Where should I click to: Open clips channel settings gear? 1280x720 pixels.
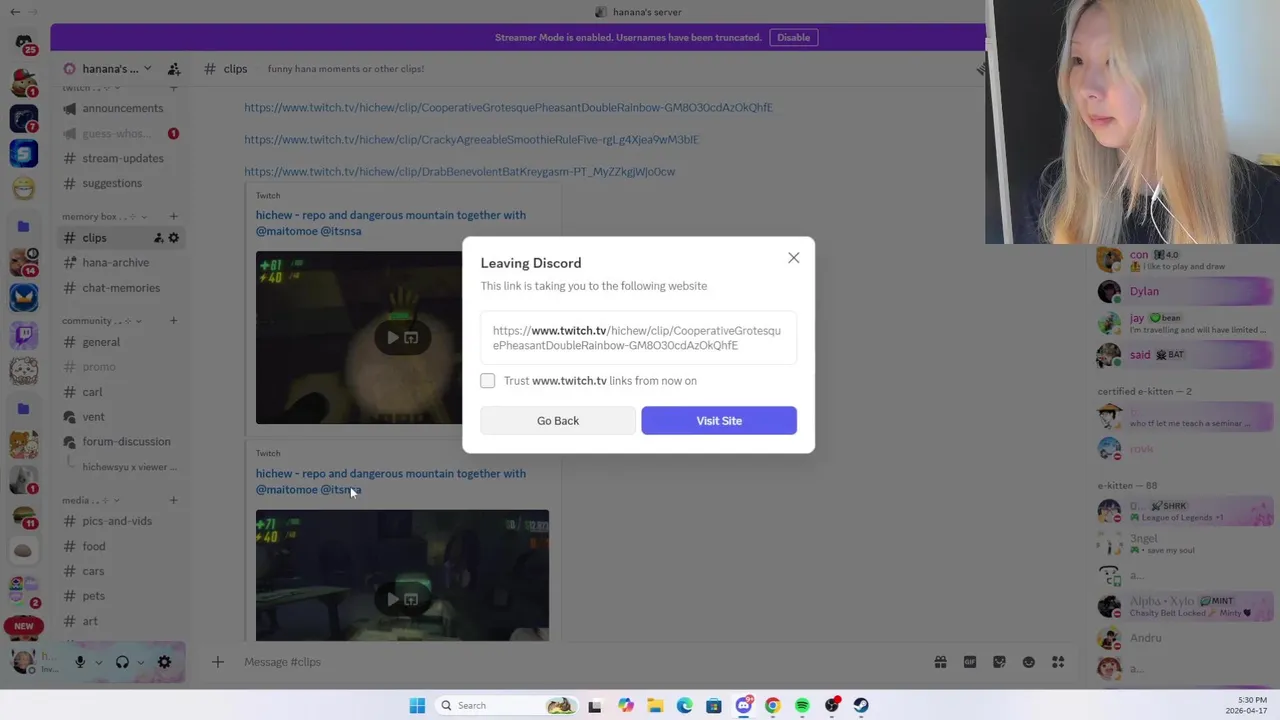click(173, 238)
